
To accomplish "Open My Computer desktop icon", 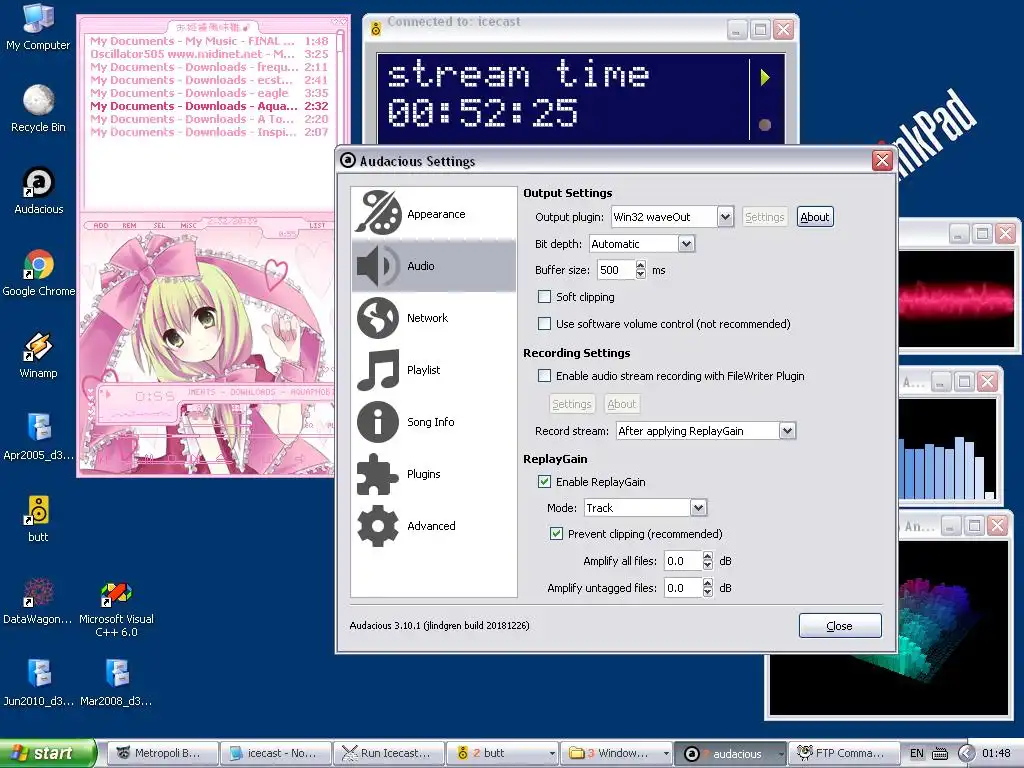I will click(38, 27).
